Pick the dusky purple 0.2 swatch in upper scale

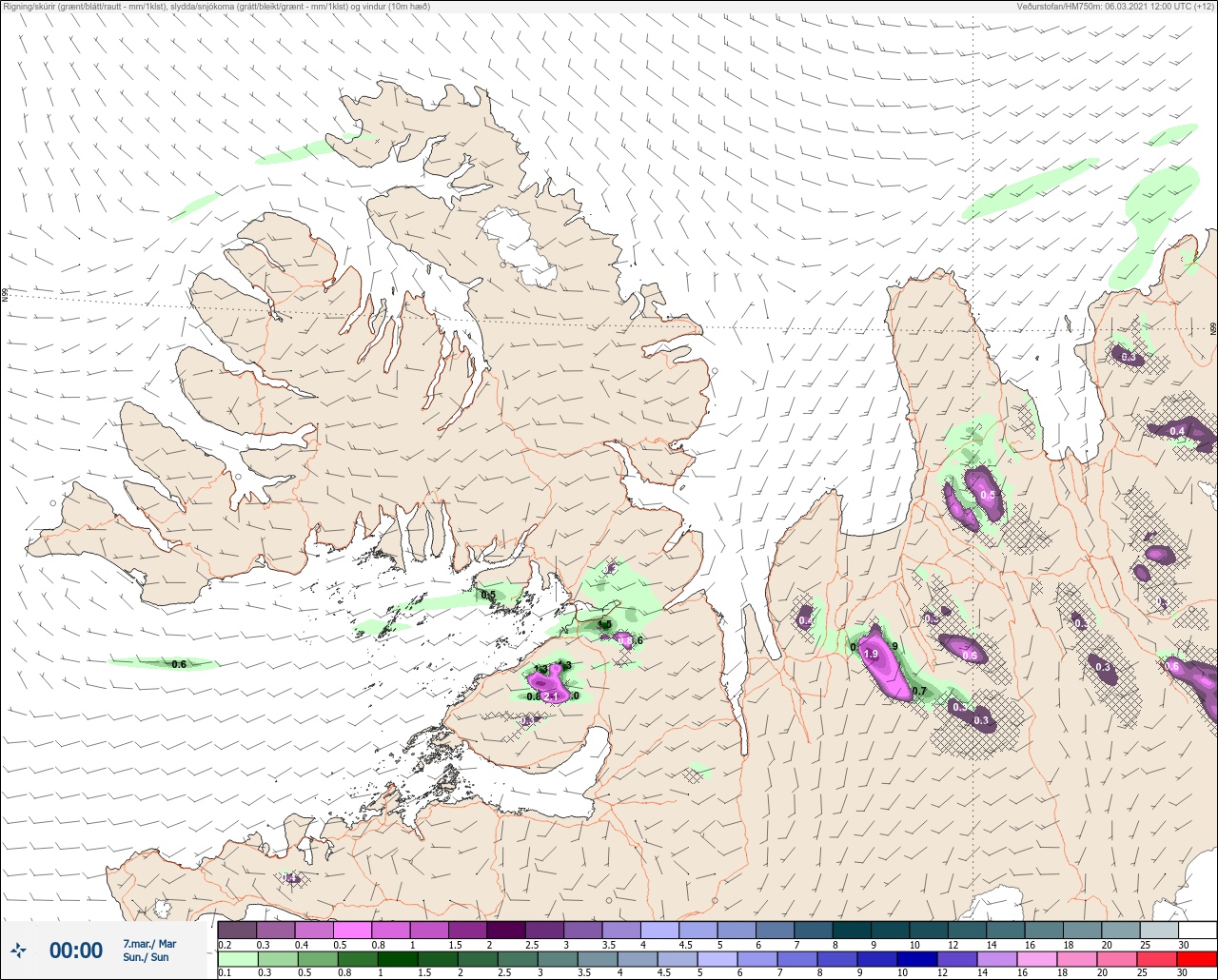[x=237, y=930]
